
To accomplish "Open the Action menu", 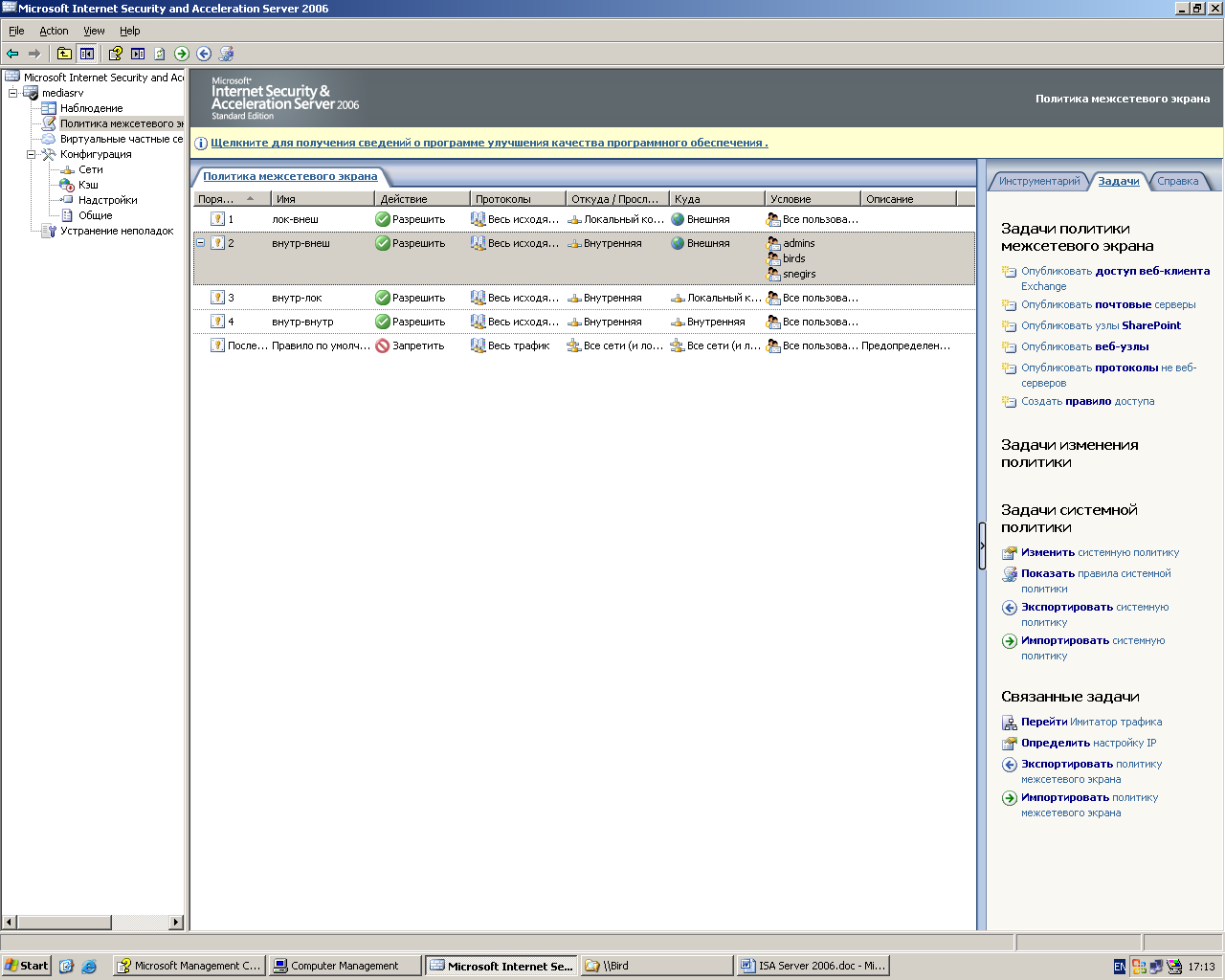I will 54,31.
